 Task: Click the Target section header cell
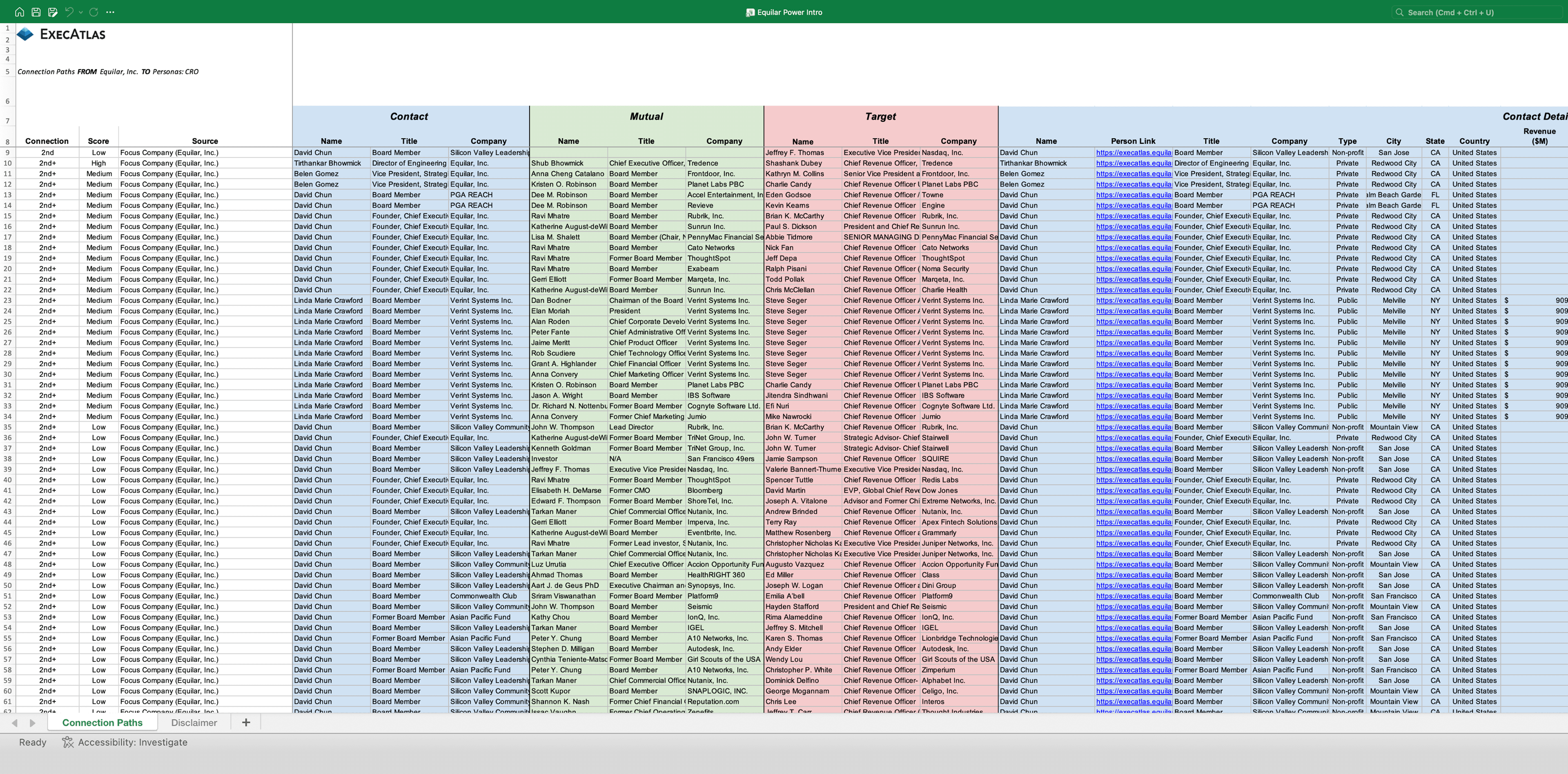[880, 116]
